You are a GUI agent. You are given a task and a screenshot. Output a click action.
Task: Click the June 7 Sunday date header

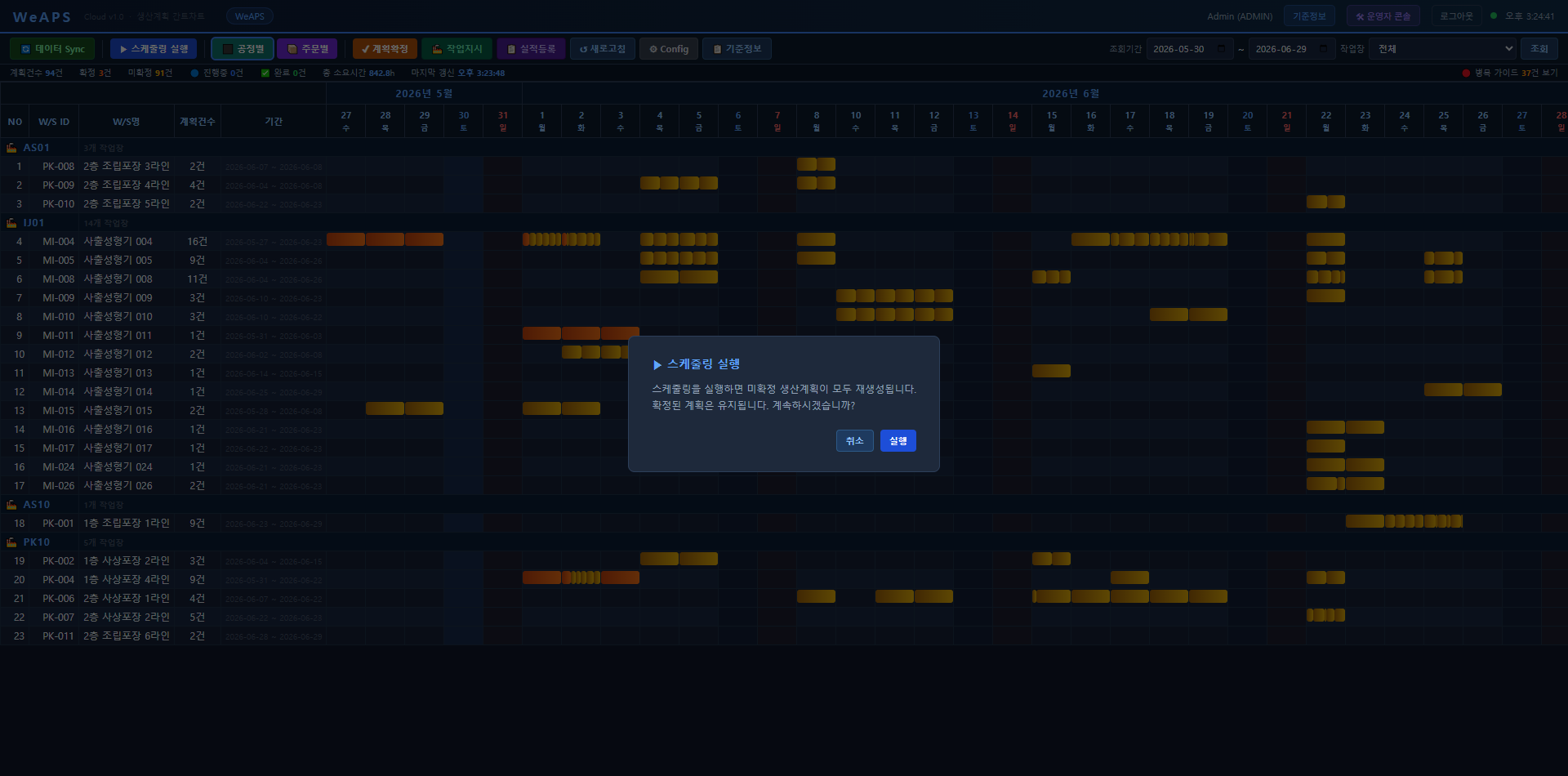[777, 121]
